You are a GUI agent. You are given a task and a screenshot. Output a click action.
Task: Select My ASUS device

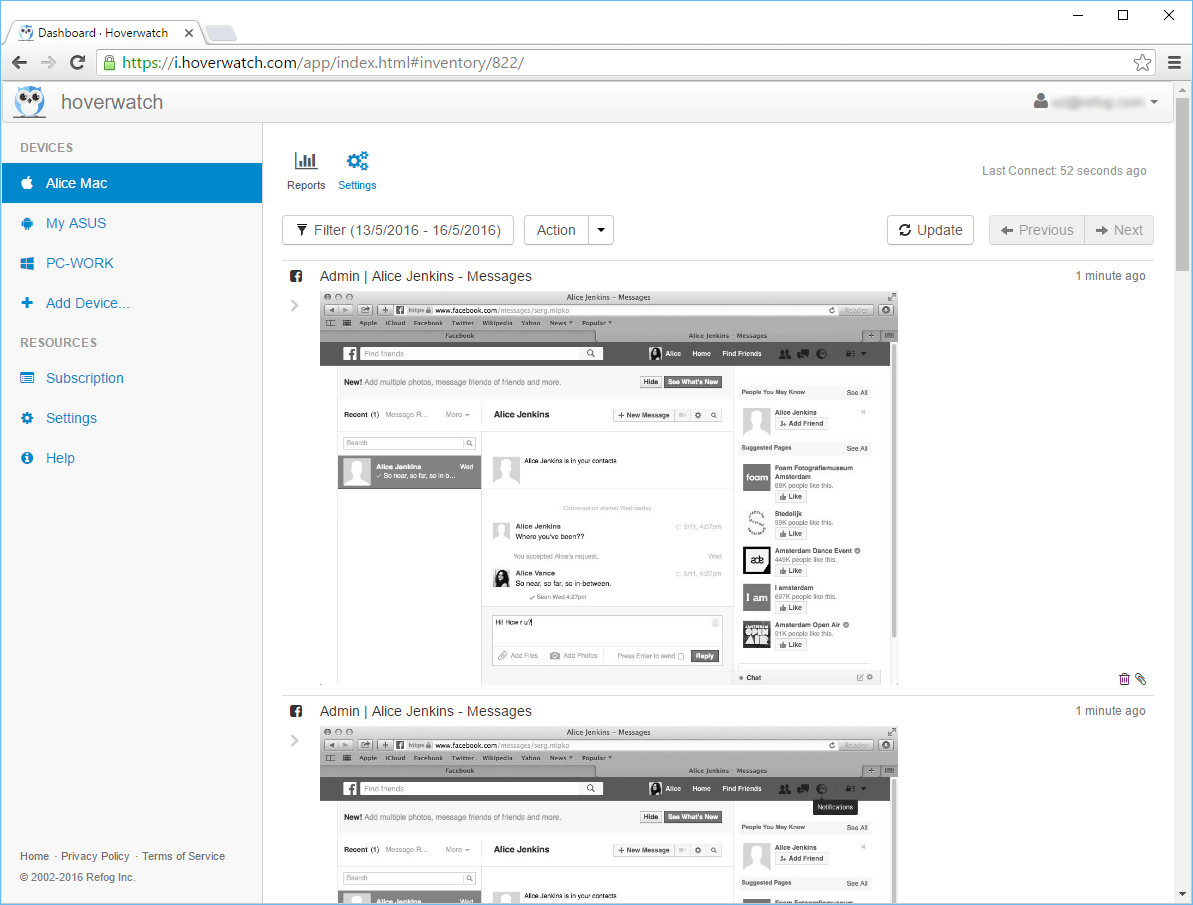pyautogui.click(x=76, y=223)
